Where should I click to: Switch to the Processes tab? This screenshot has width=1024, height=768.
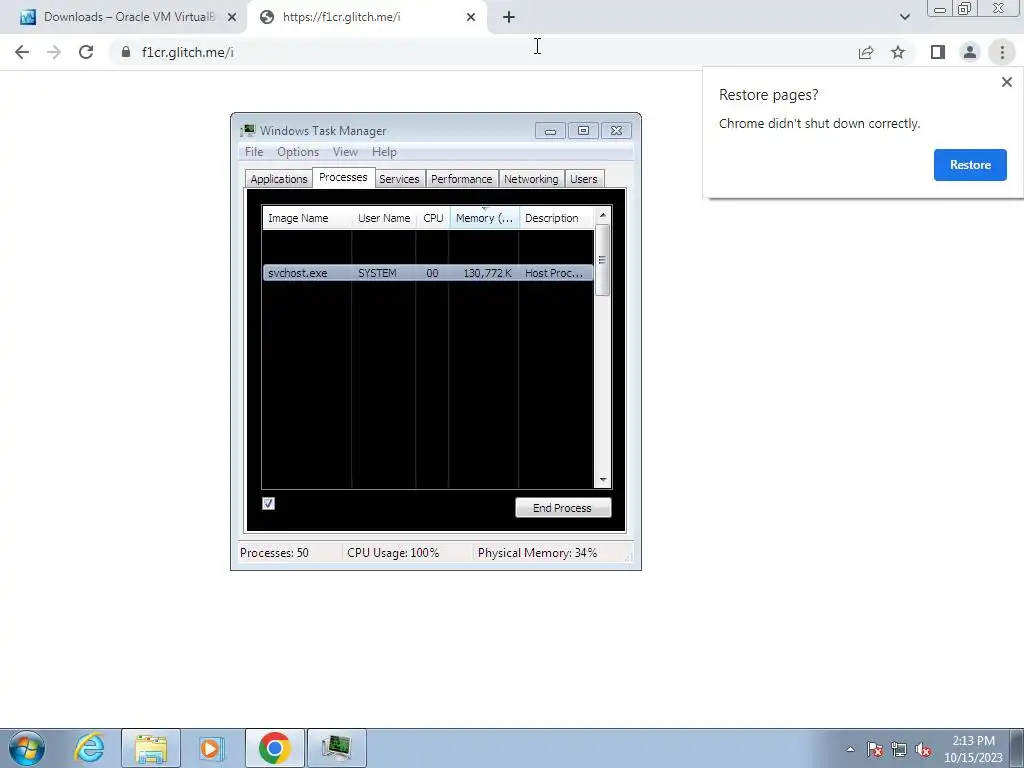(x=343, y=178)
